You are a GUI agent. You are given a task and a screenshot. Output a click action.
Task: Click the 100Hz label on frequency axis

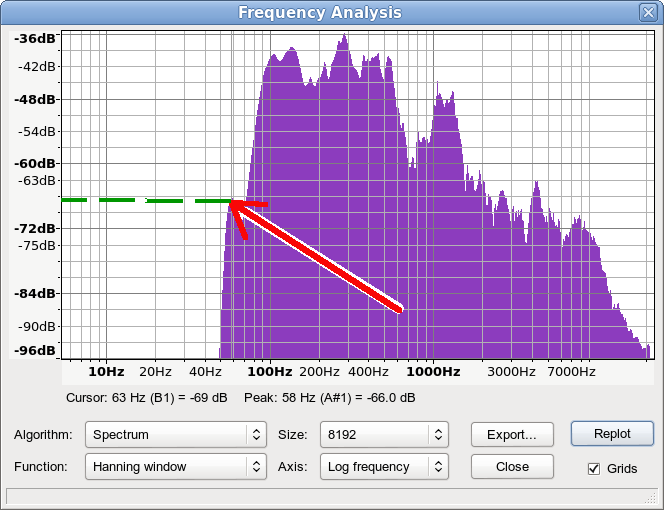pyautogui.click(x=269, y=371)
